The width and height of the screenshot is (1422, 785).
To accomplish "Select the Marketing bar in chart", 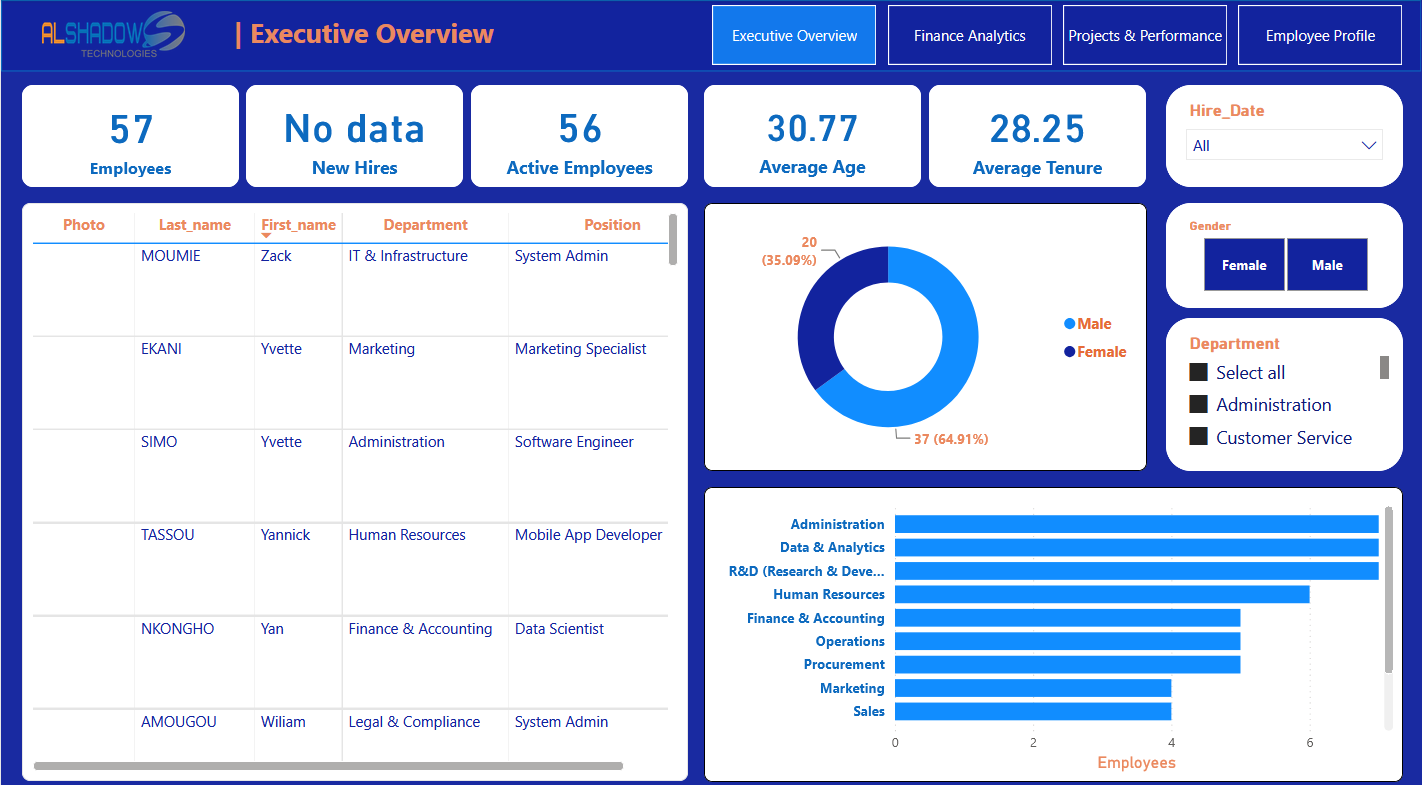I will (x=1033, y=688).
